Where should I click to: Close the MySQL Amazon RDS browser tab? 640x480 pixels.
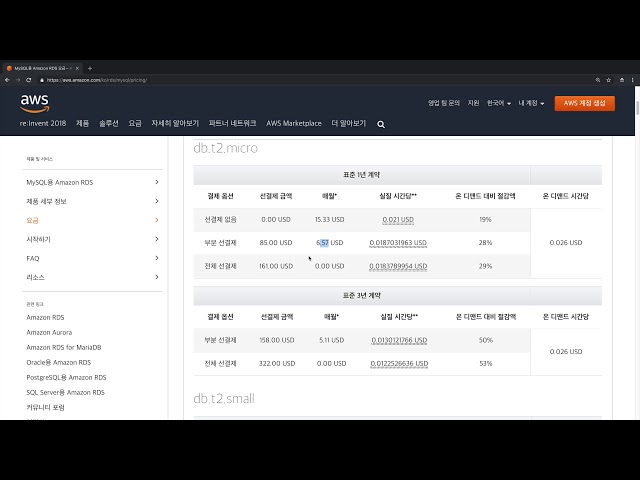[x=77, y=68]
